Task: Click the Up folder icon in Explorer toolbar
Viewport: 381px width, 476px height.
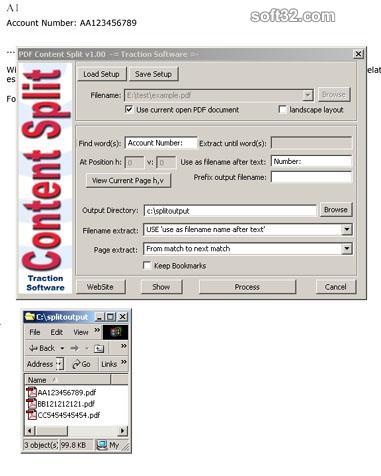Action: [x=99, y=349]
